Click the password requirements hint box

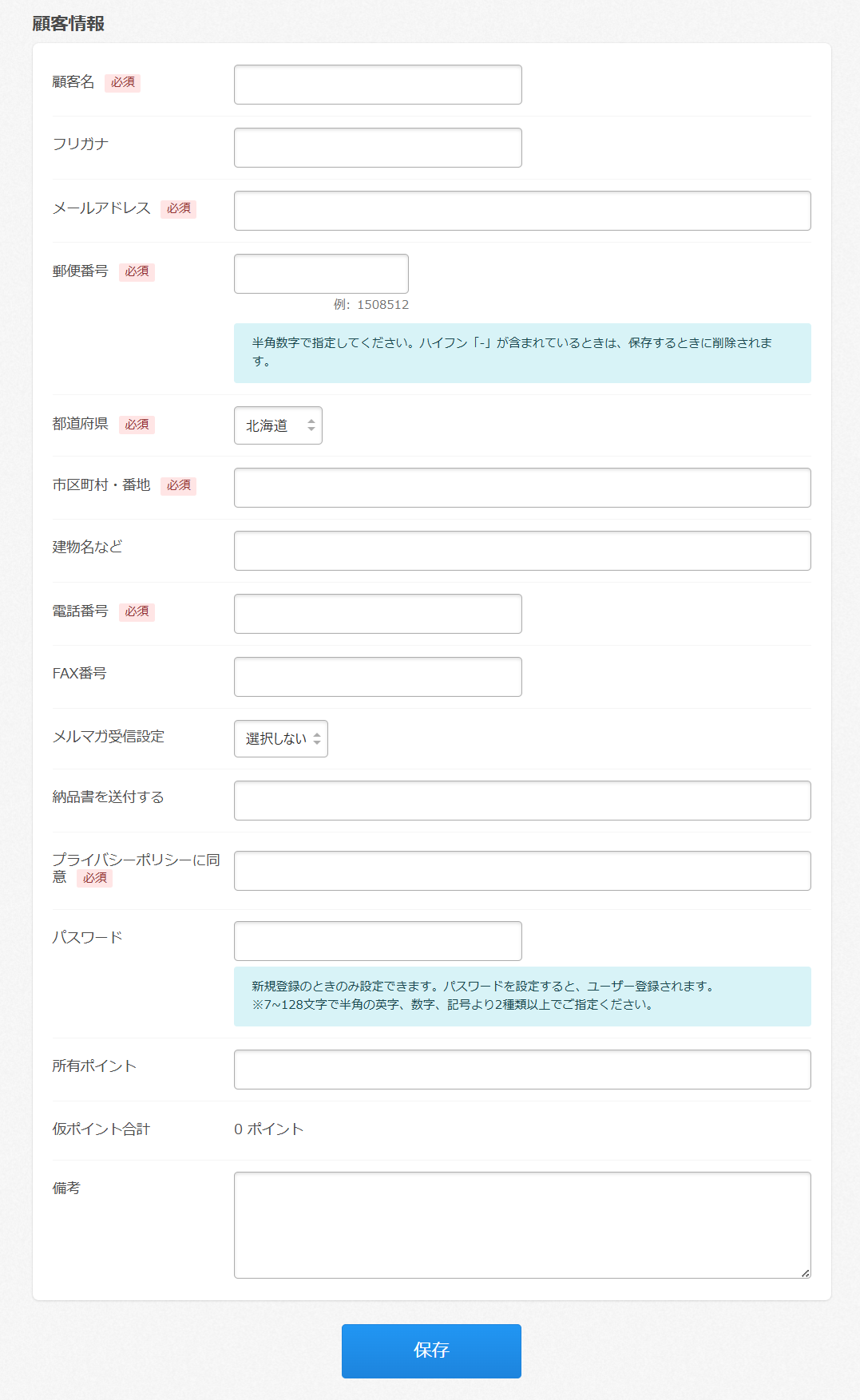point(522,996)
